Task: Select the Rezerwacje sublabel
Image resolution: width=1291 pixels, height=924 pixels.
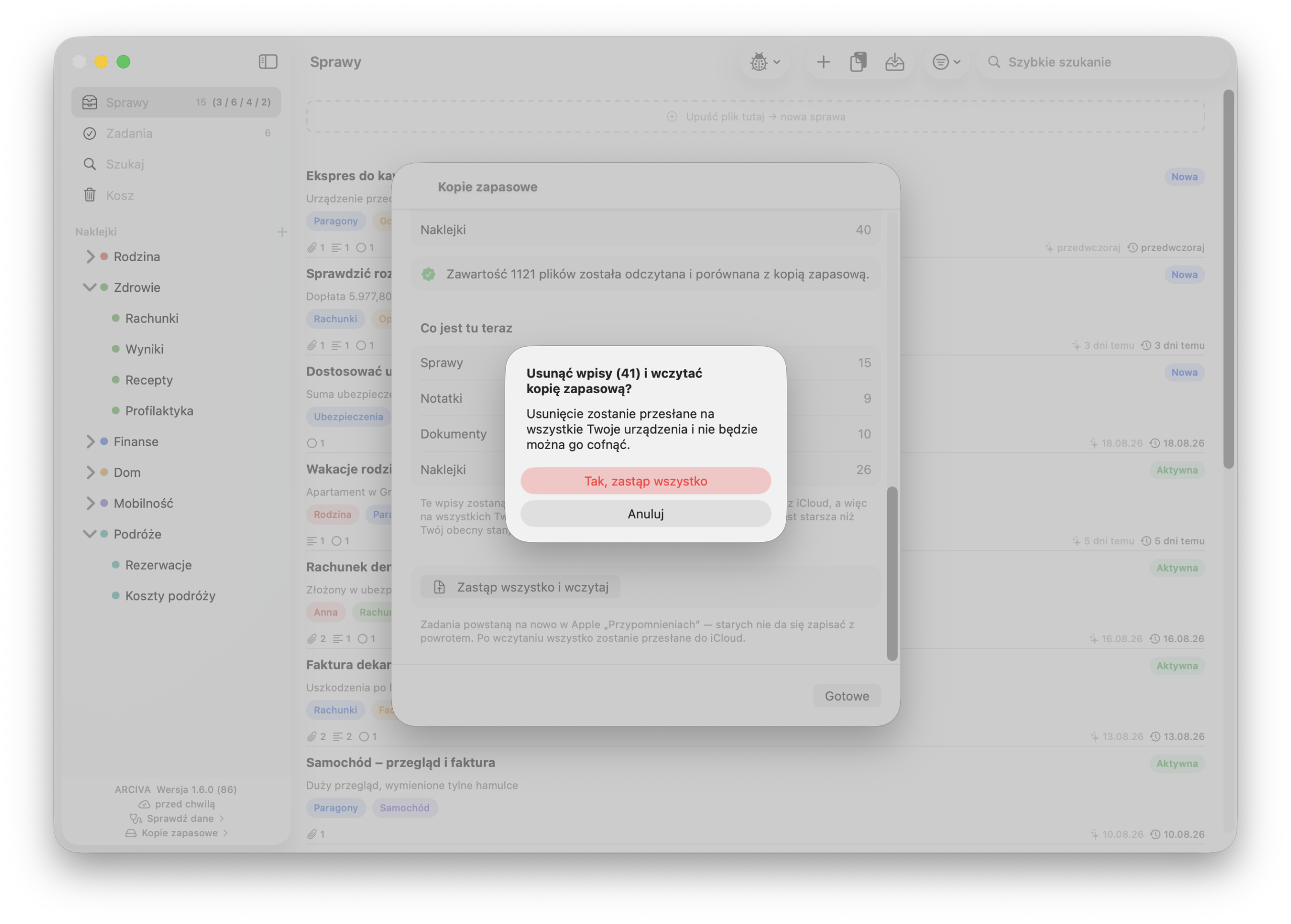Action: pyautogui.click(x=158, y=565)
